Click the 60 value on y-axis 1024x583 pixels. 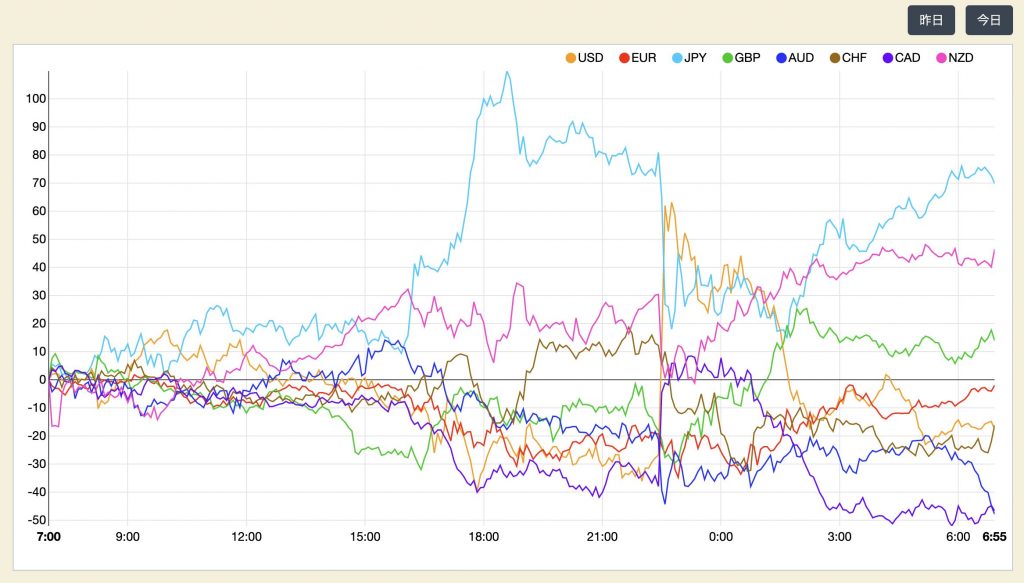39,211
